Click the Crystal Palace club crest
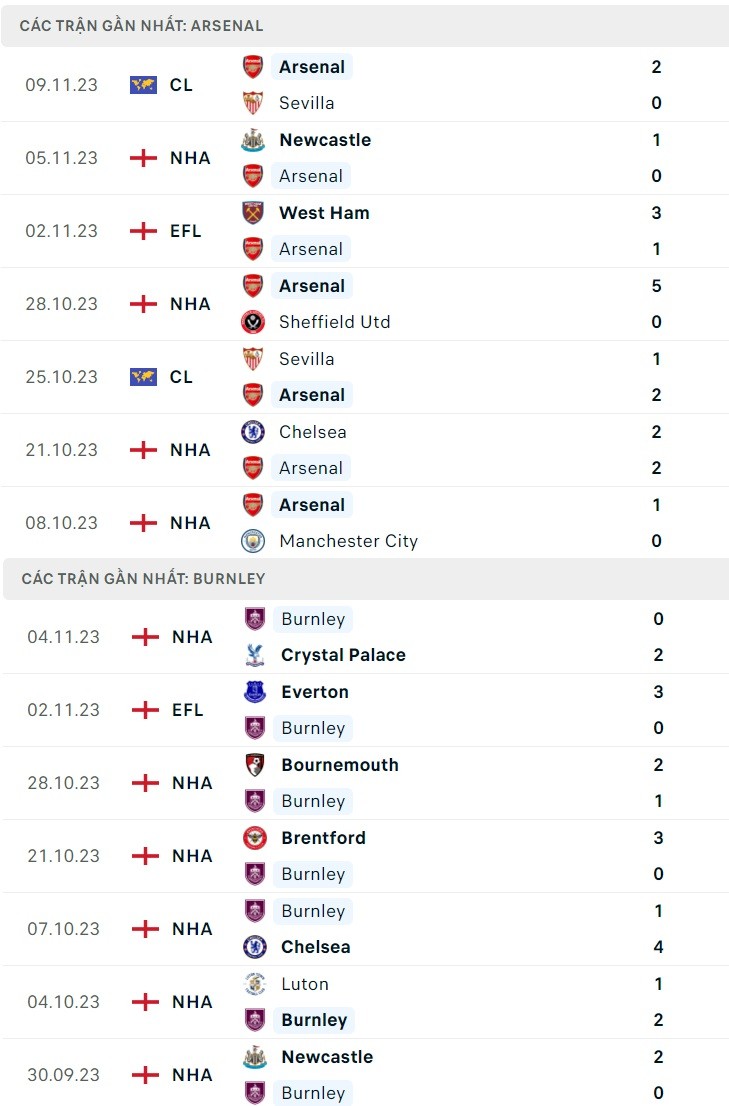The height and width of the screenshot is (1106, 729). click(x=255, y=655)
